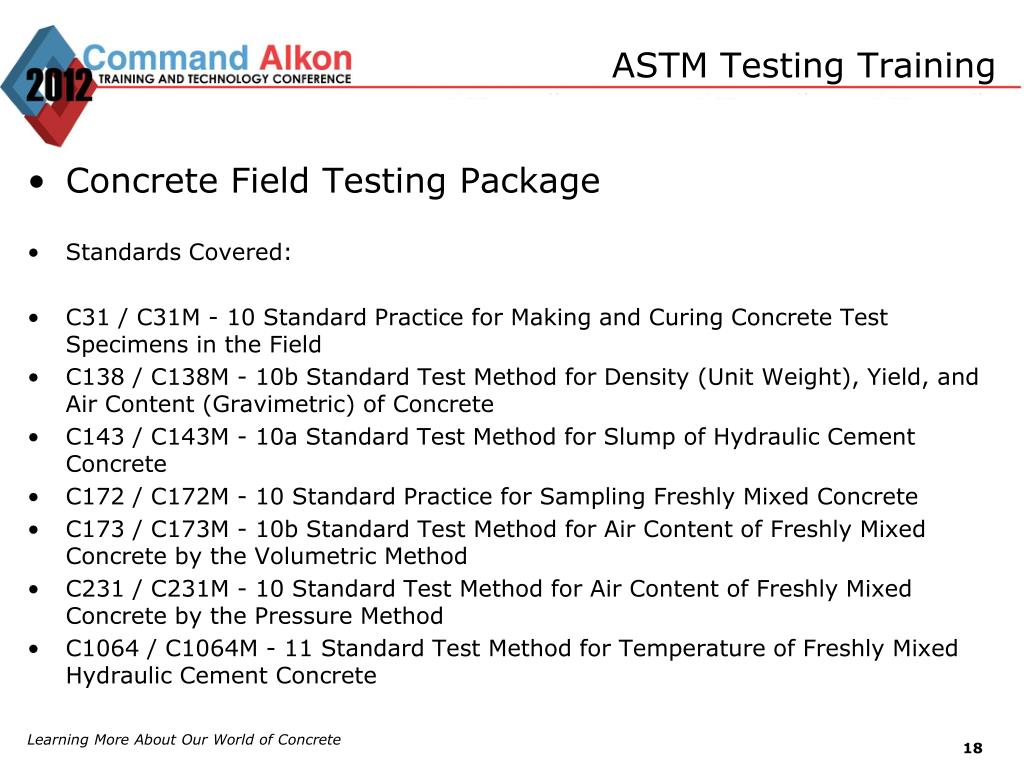Click the bullet marker beside C1064 entry
This screenshot has width=1024, height=768.
pyautogui.click(x=34, y=650)
